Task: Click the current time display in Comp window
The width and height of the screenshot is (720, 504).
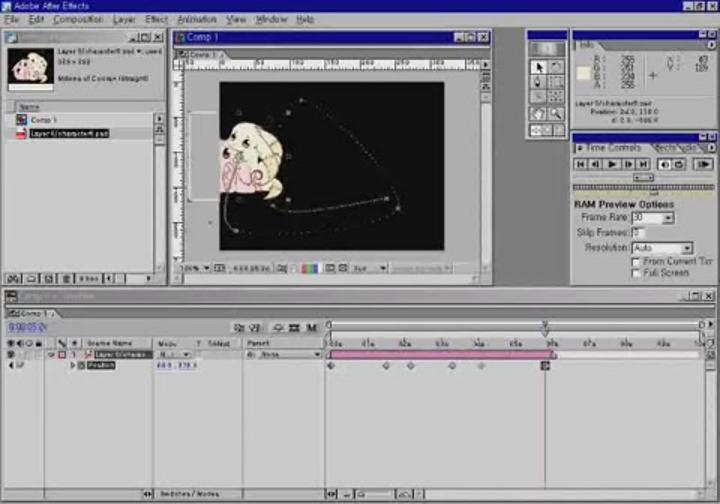Action: (x=251, y=268)
